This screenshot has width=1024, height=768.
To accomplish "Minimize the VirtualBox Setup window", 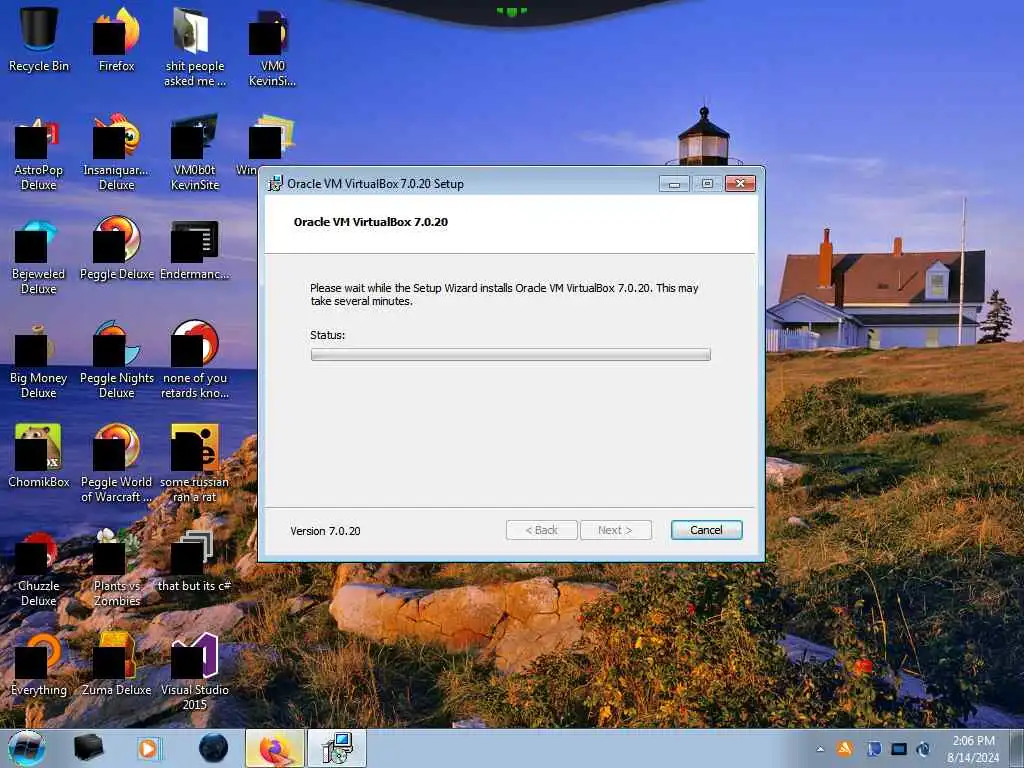I will (674, 184).
